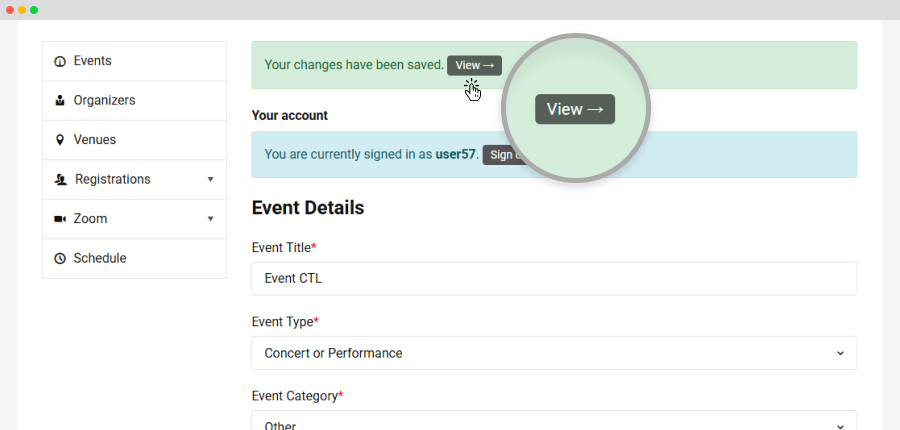Click the small View → button in the saved notice

point(474,65)
